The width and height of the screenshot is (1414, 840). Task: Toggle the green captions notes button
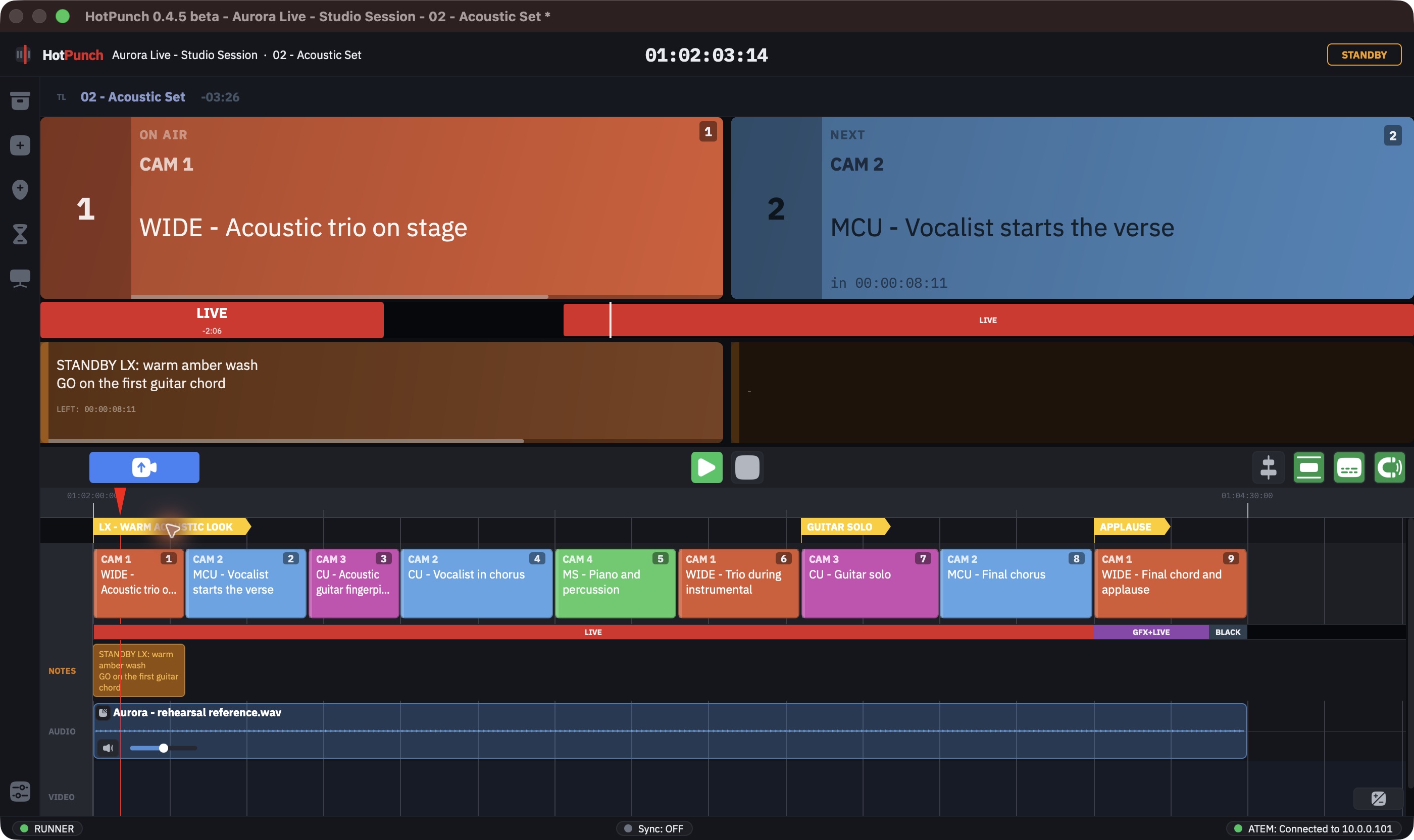point(1349,467)
